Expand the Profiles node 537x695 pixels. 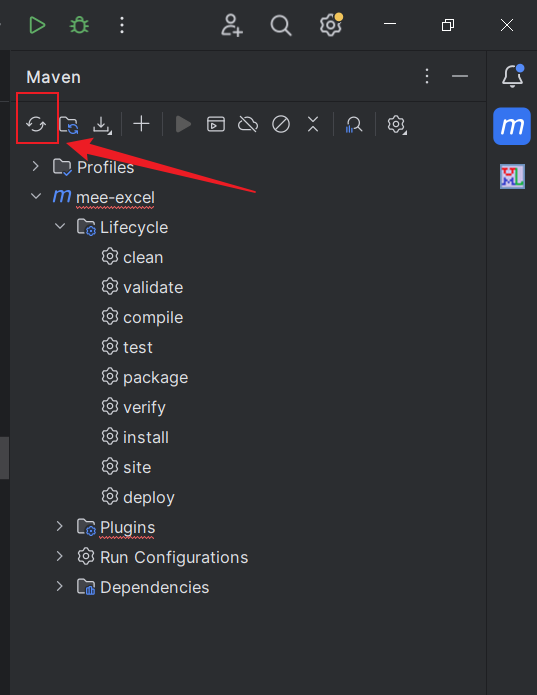(x=35, y=167)
